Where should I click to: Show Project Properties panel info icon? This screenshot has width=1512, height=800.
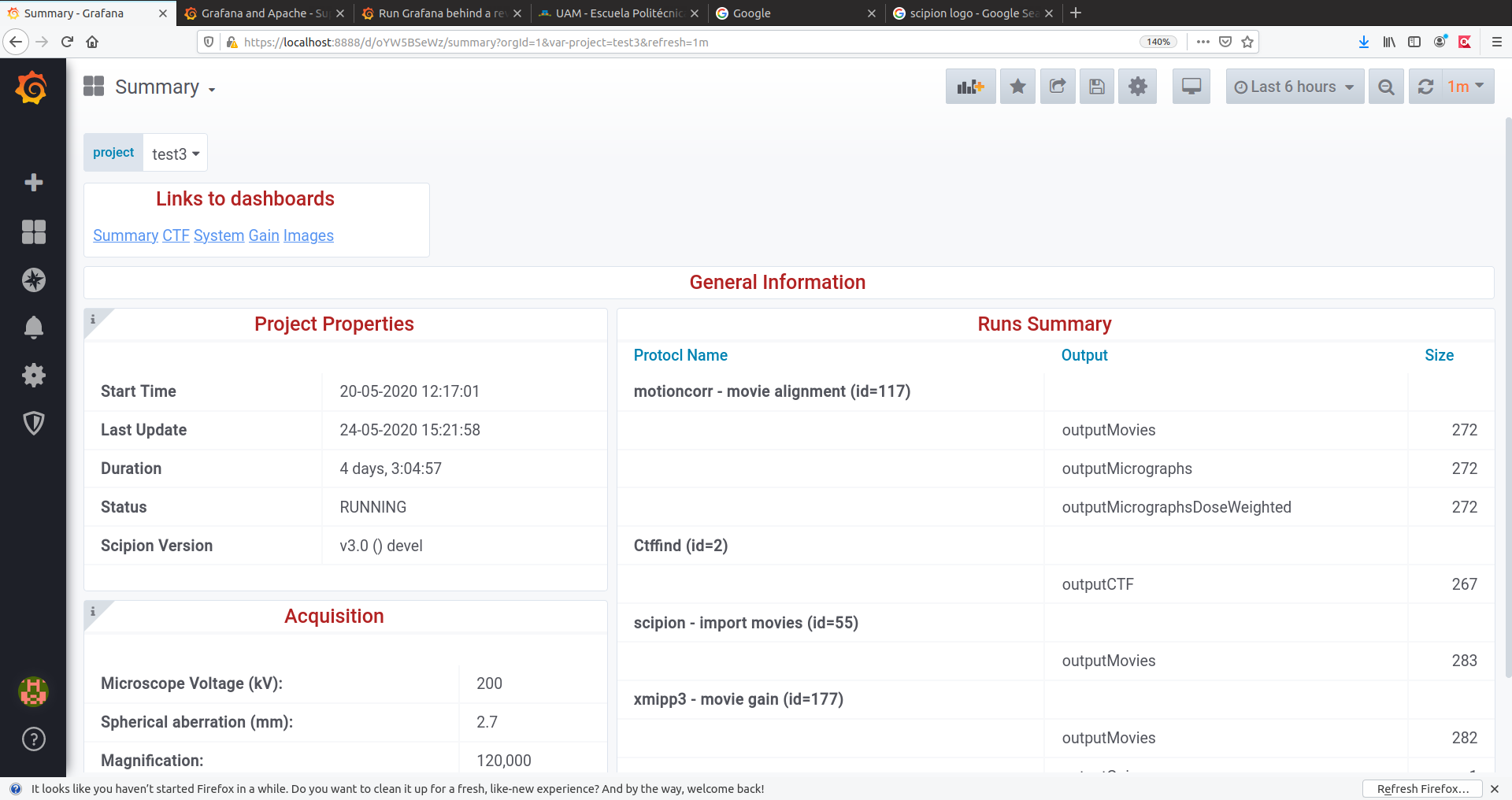tap(93, 319)
